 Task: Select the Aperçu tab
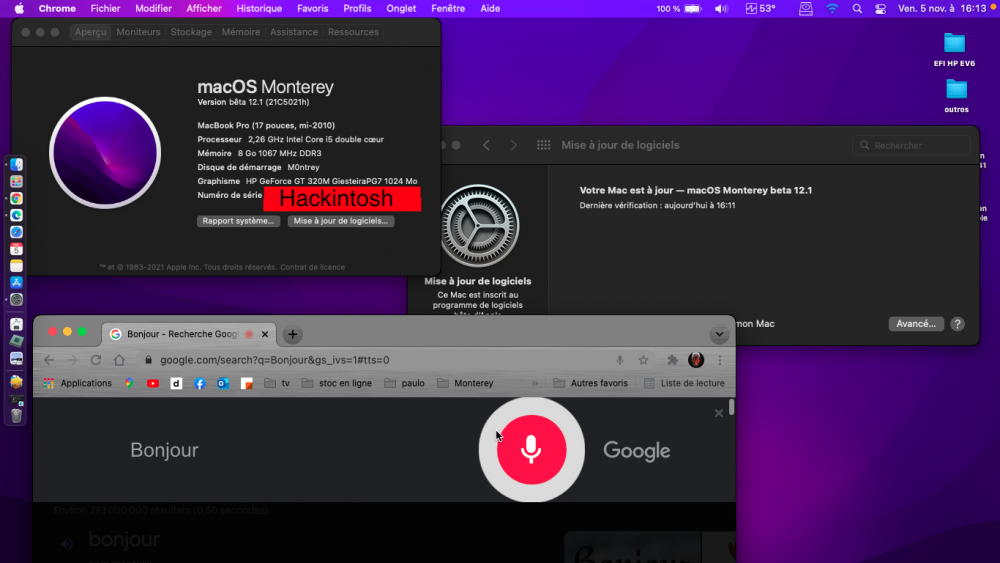(91, 32)
